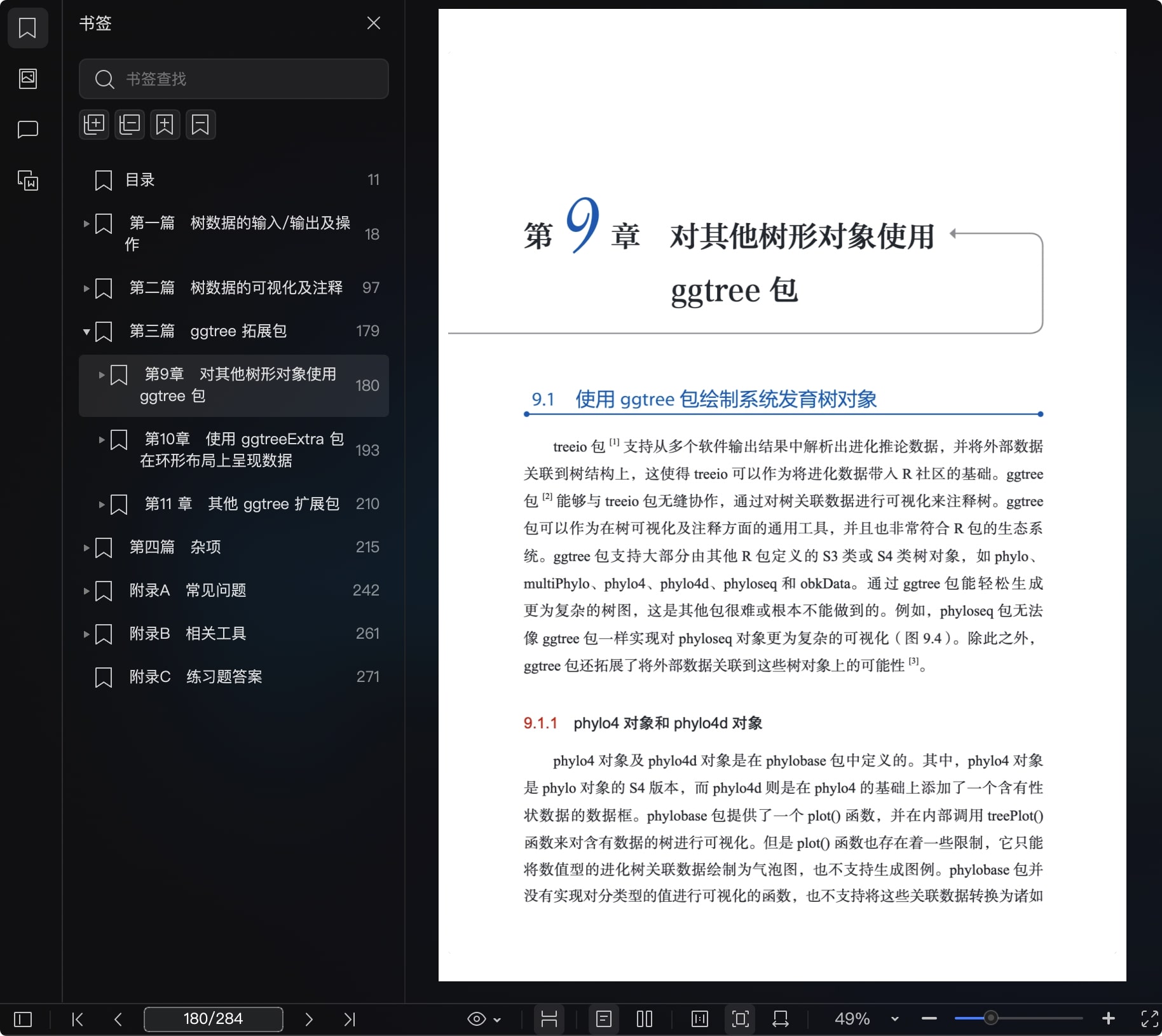Toggle fit page view
The height and width of the screenshot is (1036, 1162).
tap(741, 1019)
